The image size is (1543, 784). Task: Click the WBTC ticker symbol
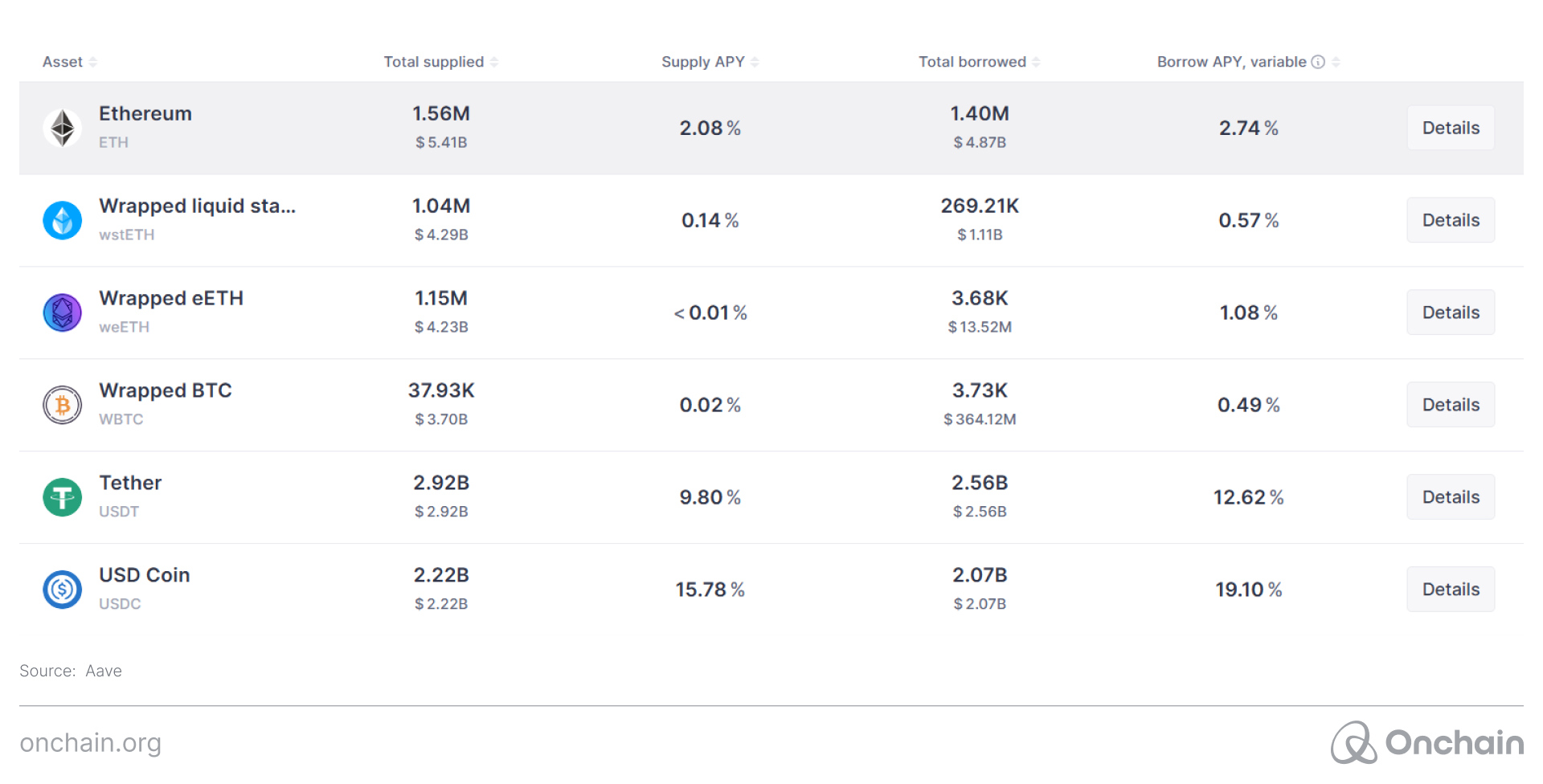[x=121, y=419]
